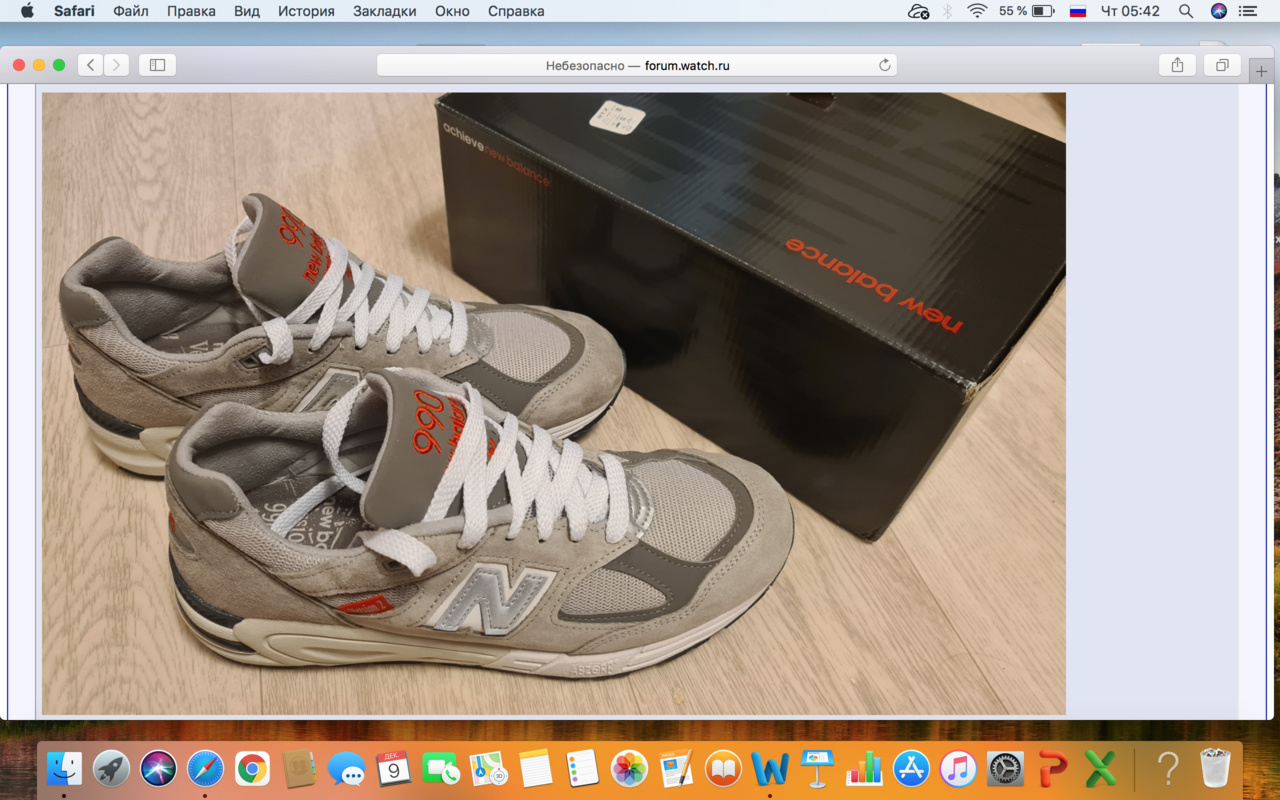Open the Share menu in Safari toolbar
Viewport: 1280px width, 800px height.
click(1177, 65)
